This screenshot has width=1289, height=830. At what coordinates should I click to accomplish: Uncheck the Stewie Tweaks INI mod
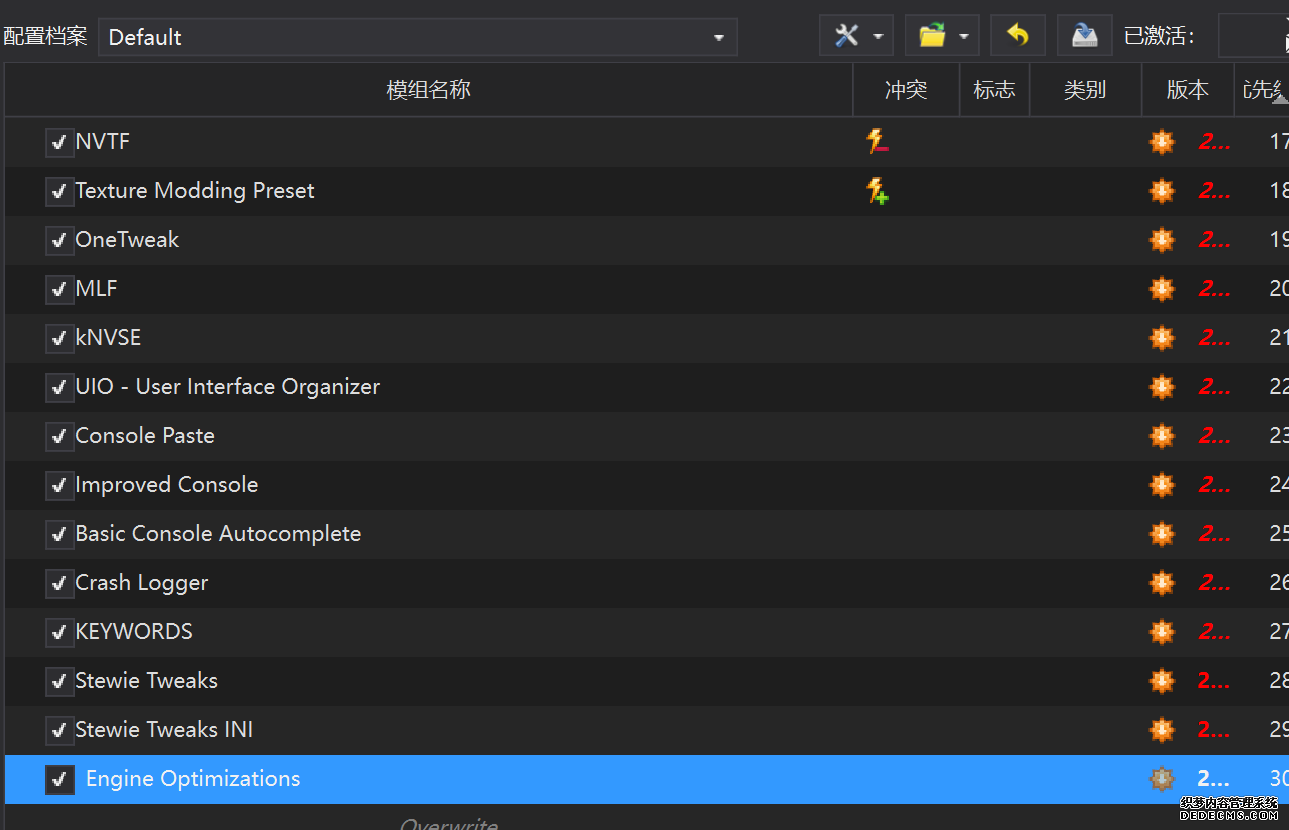coord(59,730)
